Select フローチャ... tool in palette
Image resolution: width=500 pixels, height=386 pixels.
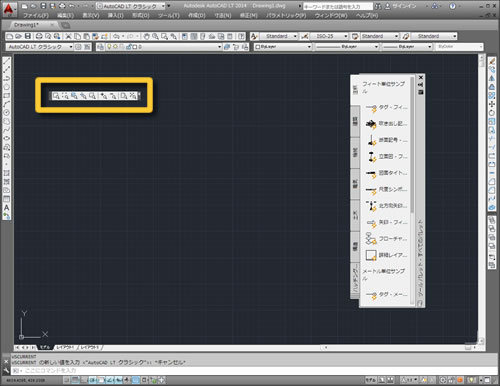[386, 239]
